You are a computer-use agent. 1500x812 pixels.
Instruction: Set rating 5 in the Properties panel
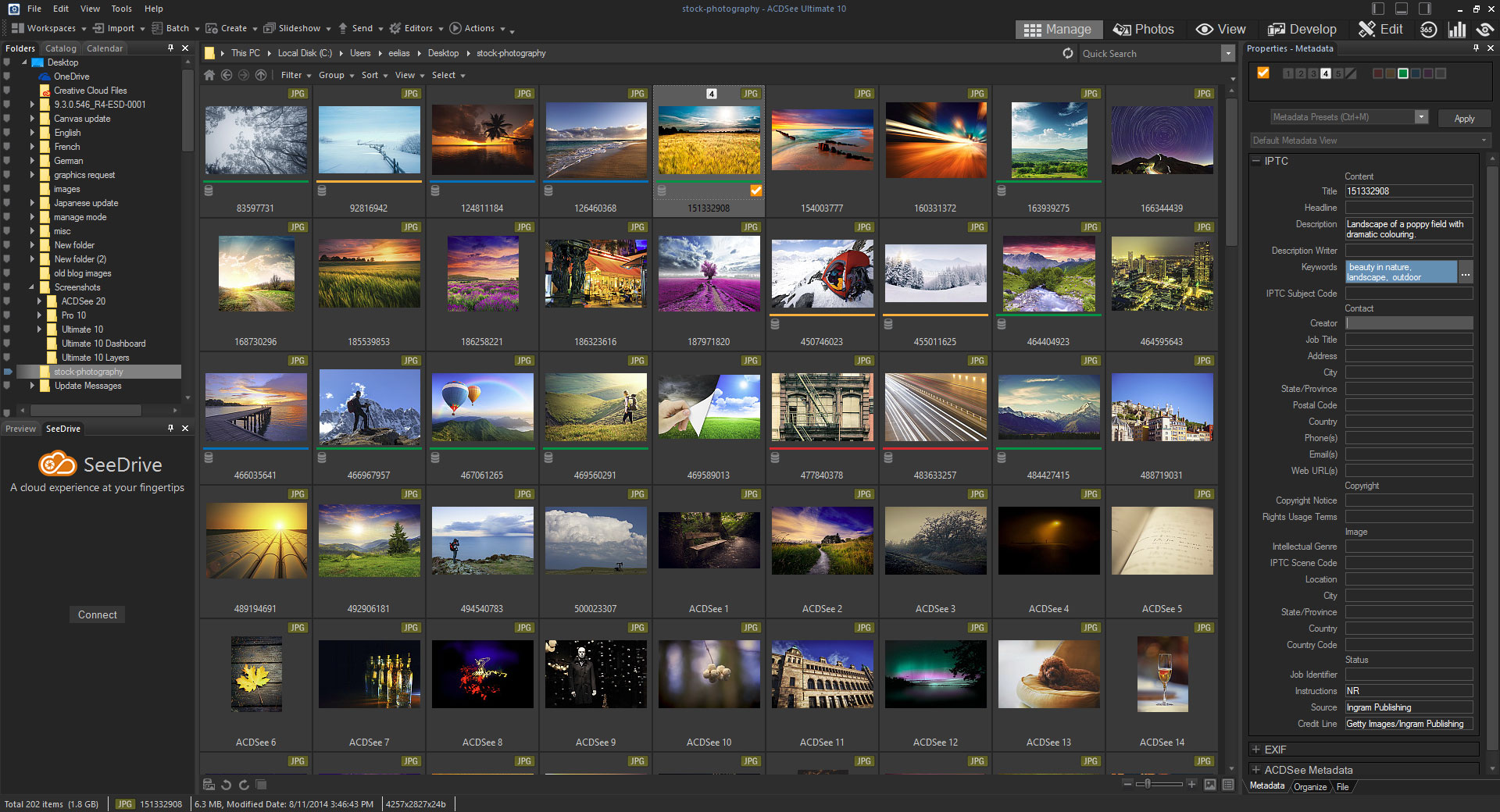coord(1338,73)
